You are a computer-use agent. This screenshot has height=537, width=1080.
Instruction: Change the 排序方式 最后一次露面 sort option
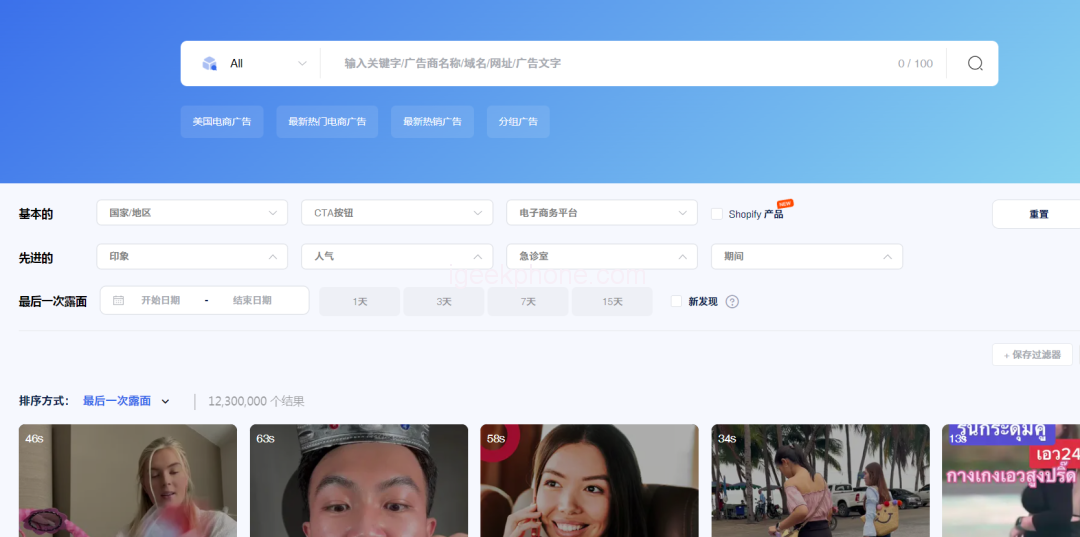pyautogui.click(x=126, y=401)
